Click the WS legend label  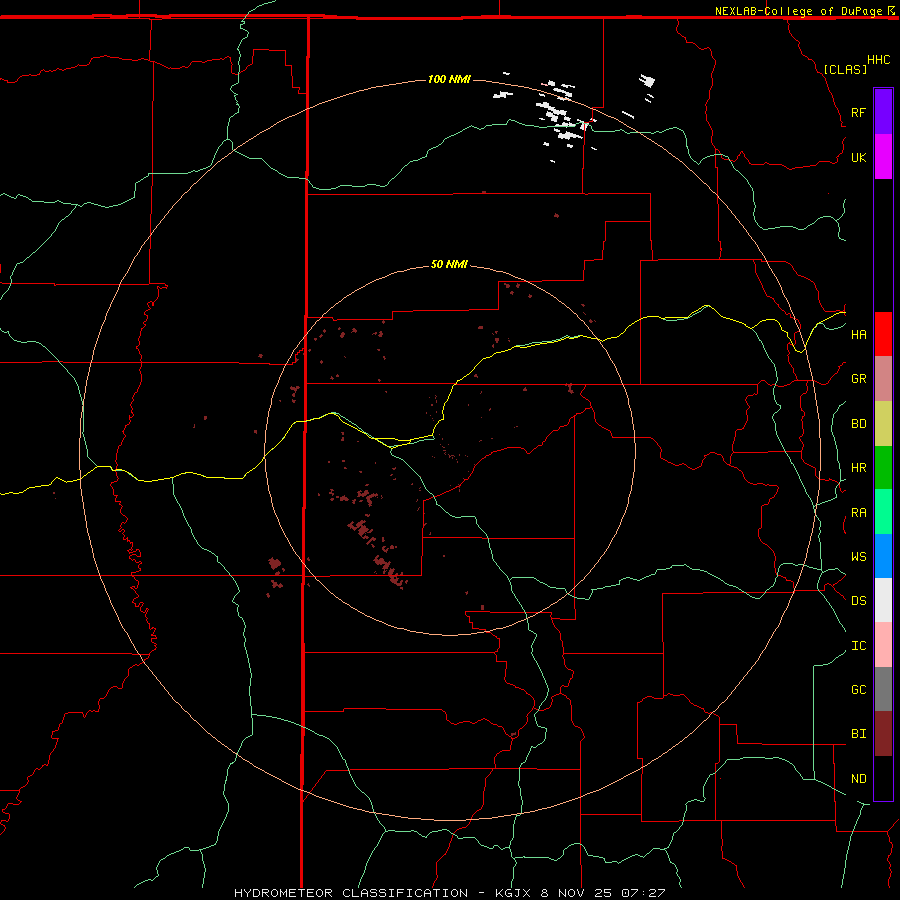pyautogui.click(x=858, y=556)
